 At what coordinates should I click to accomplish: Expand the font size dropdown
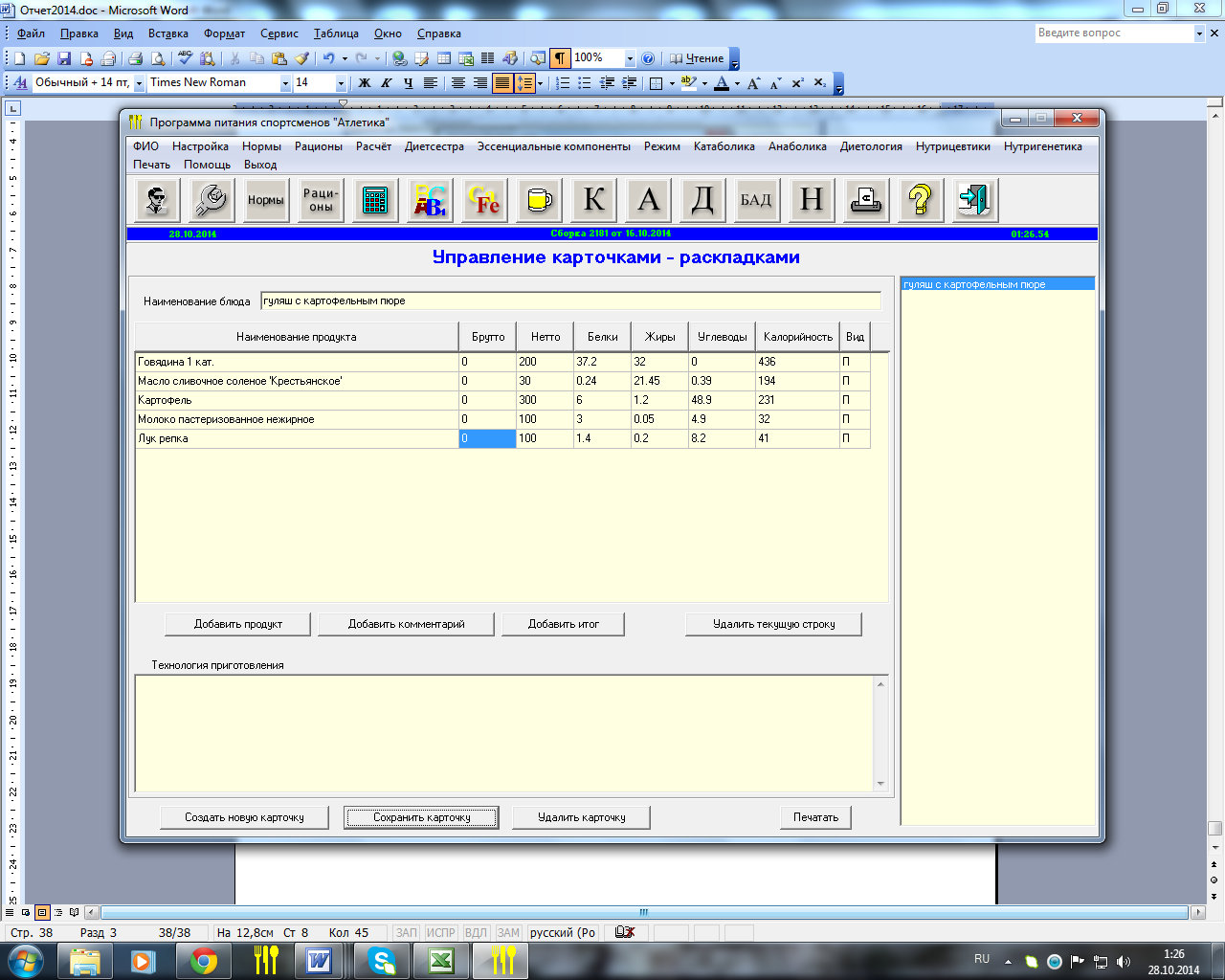click(x=341, y=83)
